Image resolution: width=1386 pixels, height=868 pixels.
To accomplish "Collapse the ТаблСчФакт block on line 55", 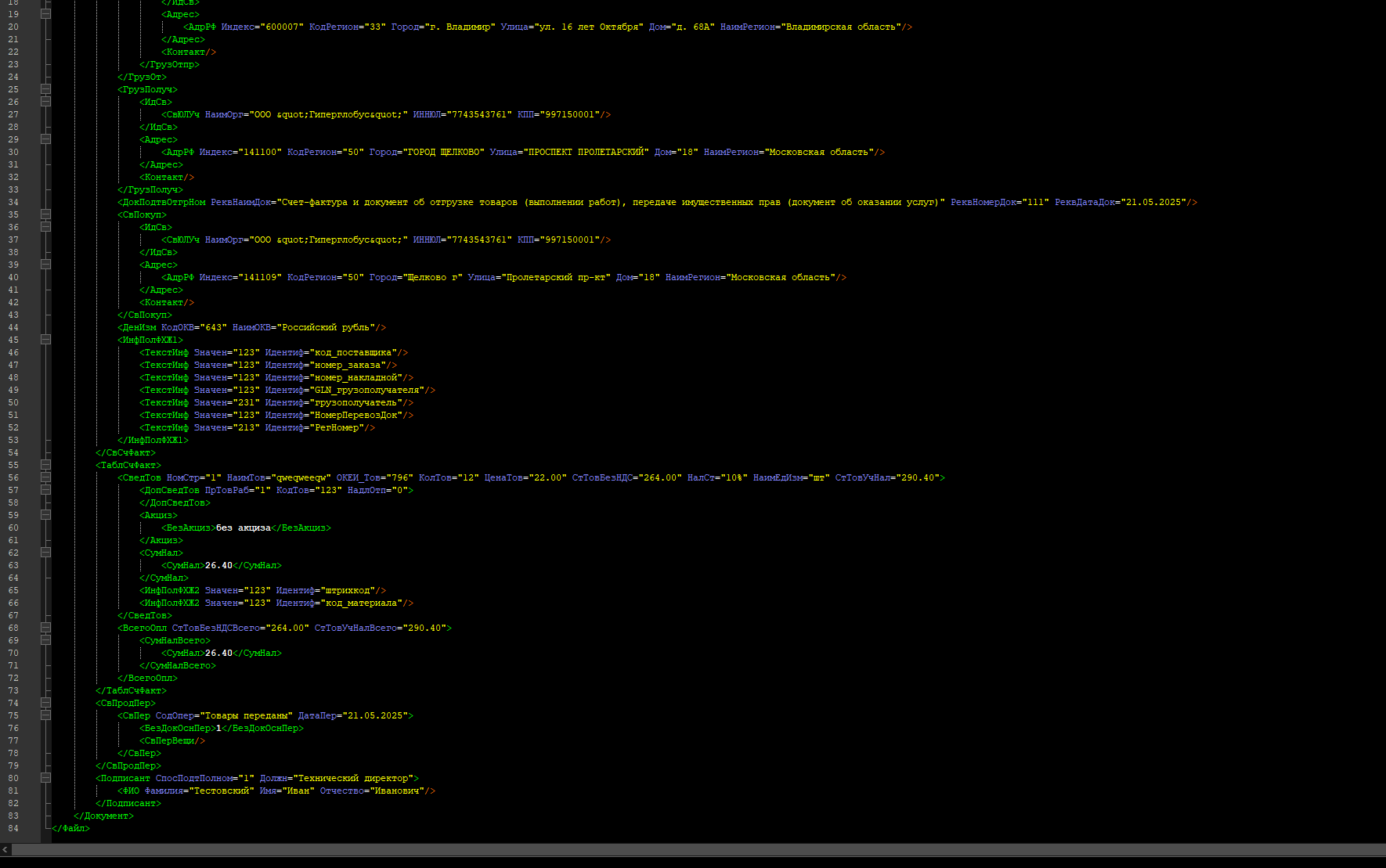I will pos(45,465).
